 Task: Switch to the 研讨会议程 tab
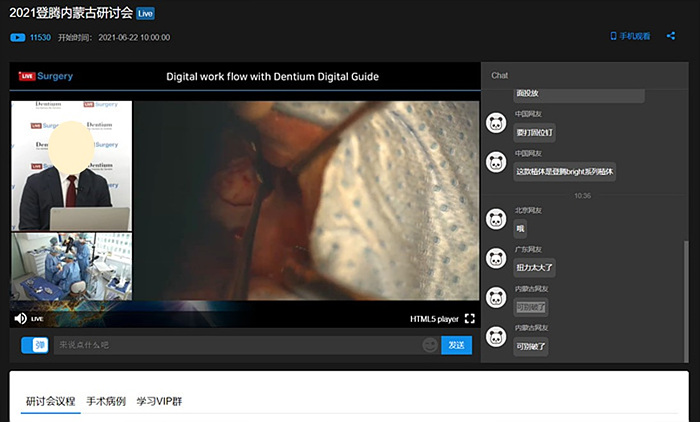[50, 401]
